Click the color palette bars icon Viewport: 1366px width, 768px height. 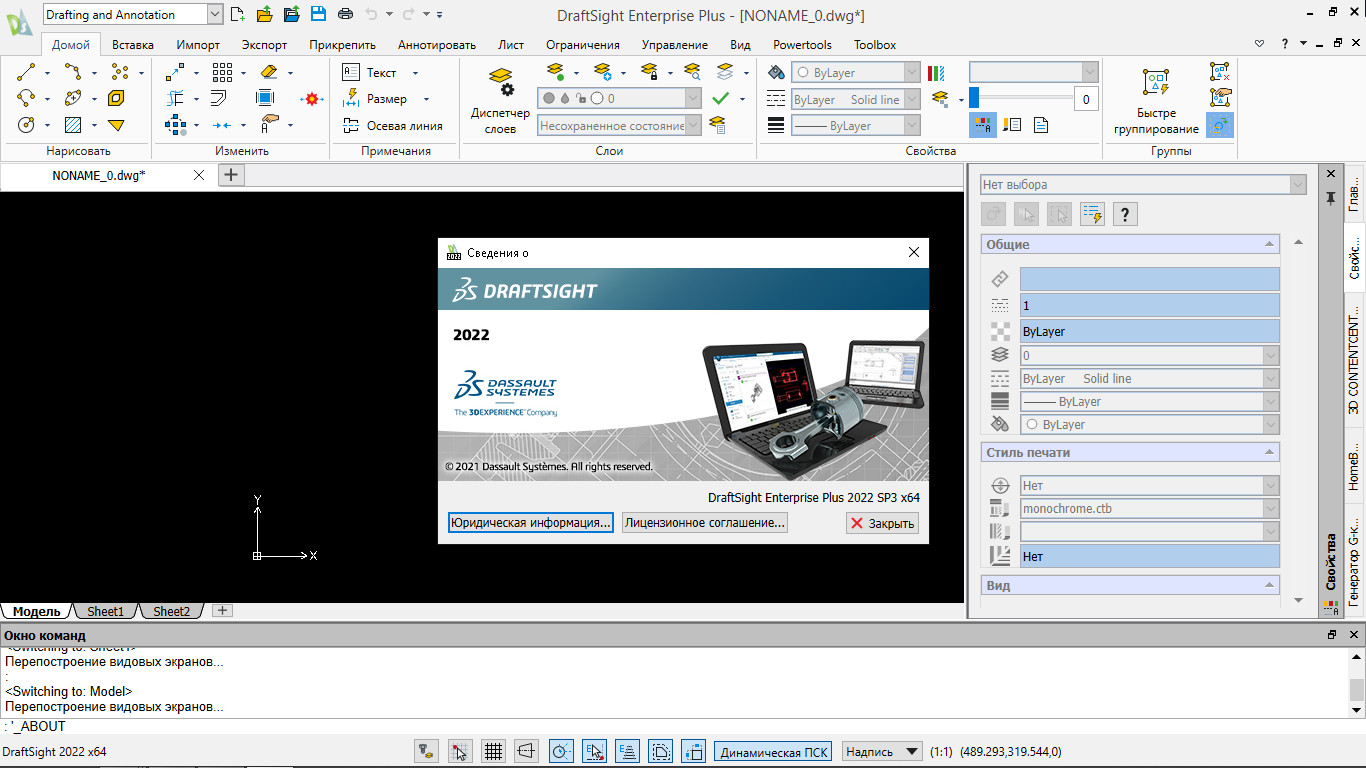(x=936, y=72)
